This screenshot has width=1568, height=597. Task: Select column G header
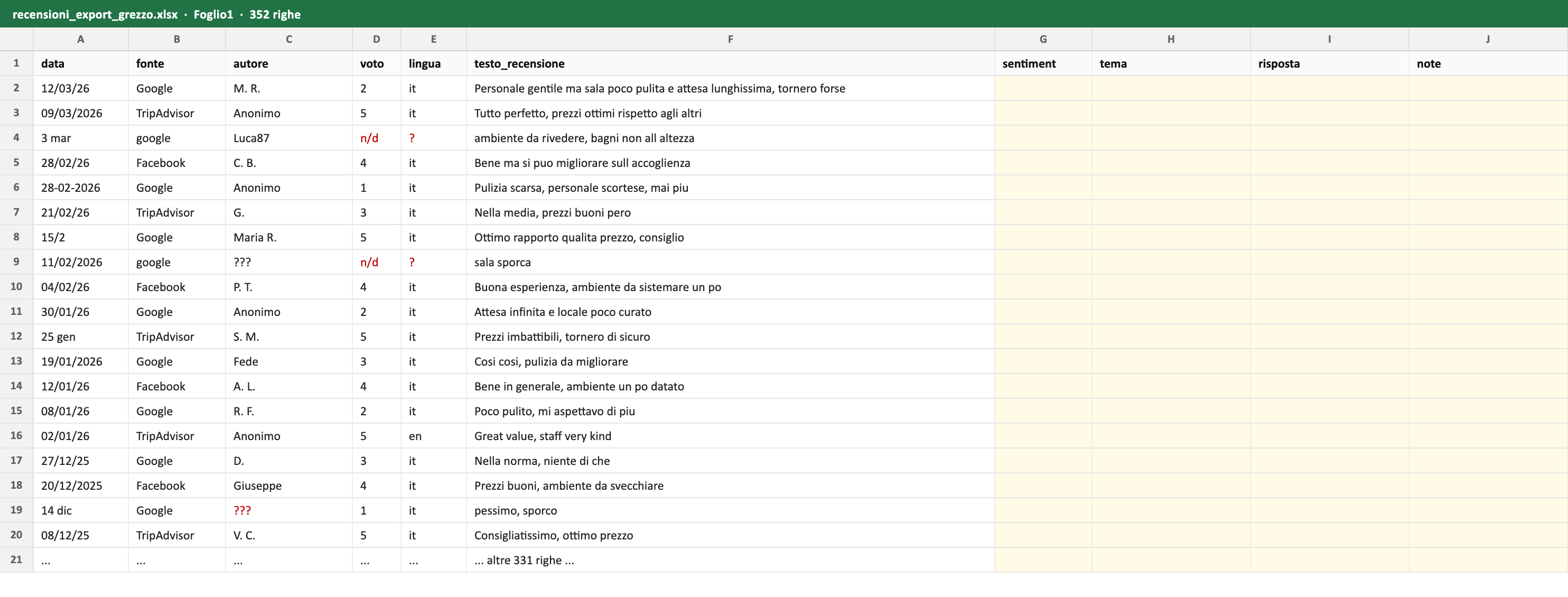click(x=1043, y=39)
